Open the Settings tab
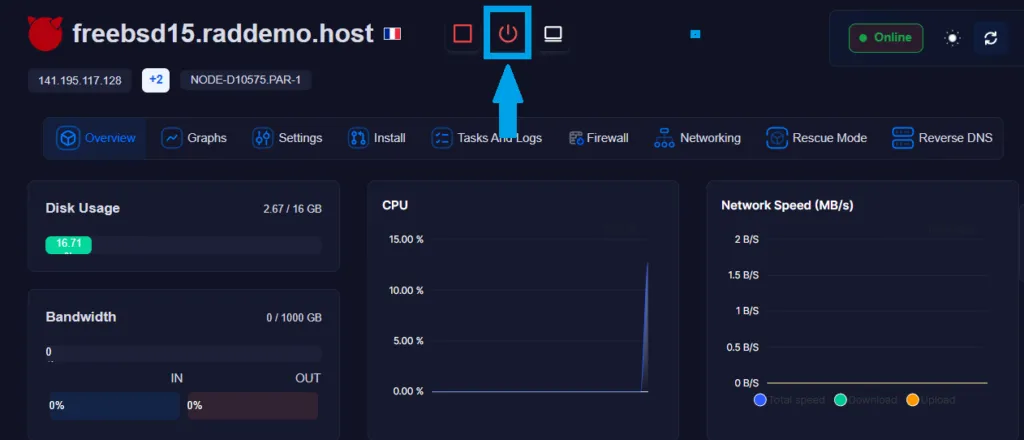The image size is (1024, 440). 287,138
